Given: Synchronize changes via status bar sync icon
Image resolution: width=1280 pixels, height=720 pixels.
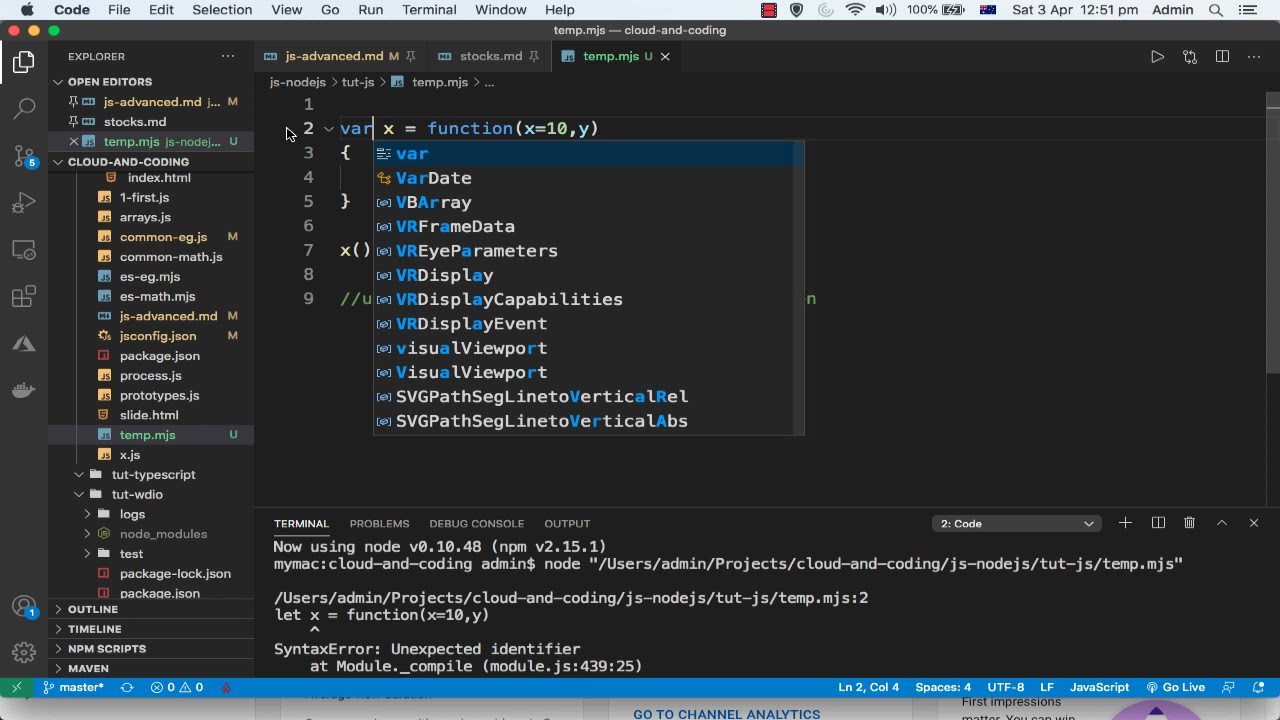Looking at the screenshot, I should (127, 687).
